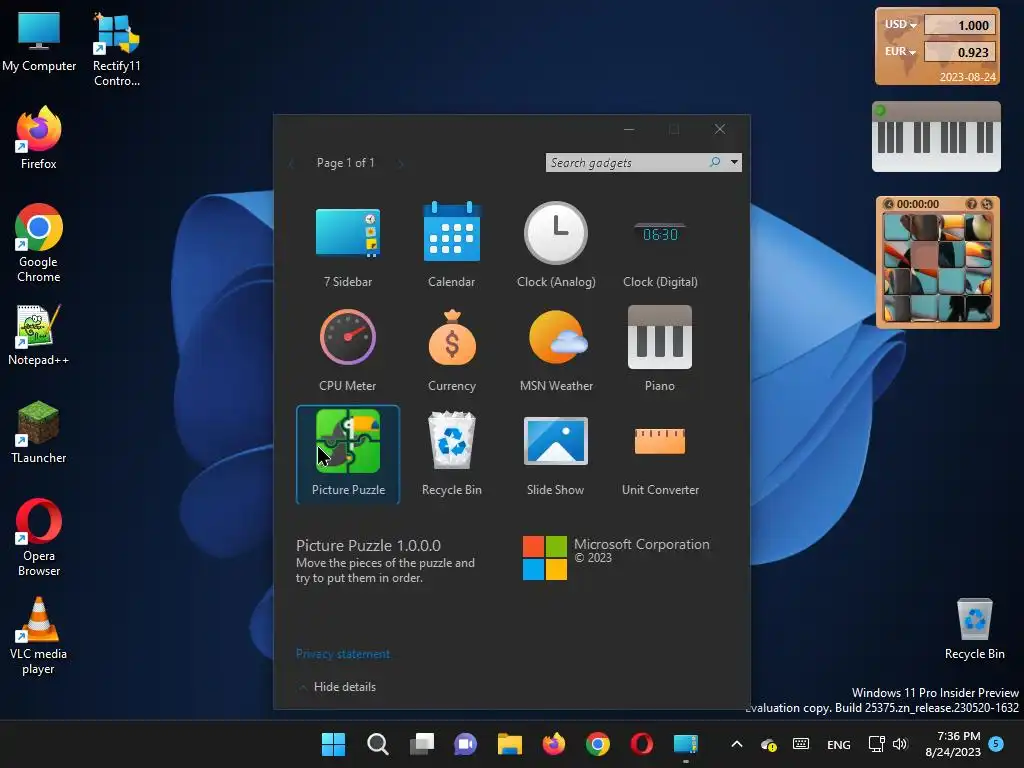Screen dimensions: 1024x768
Task: Open File Explorer from taskbar
Action: tap(509, 744)
